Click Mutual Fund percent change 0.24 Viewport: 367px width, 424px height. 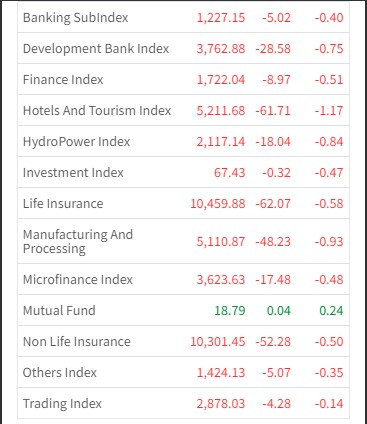331,311
